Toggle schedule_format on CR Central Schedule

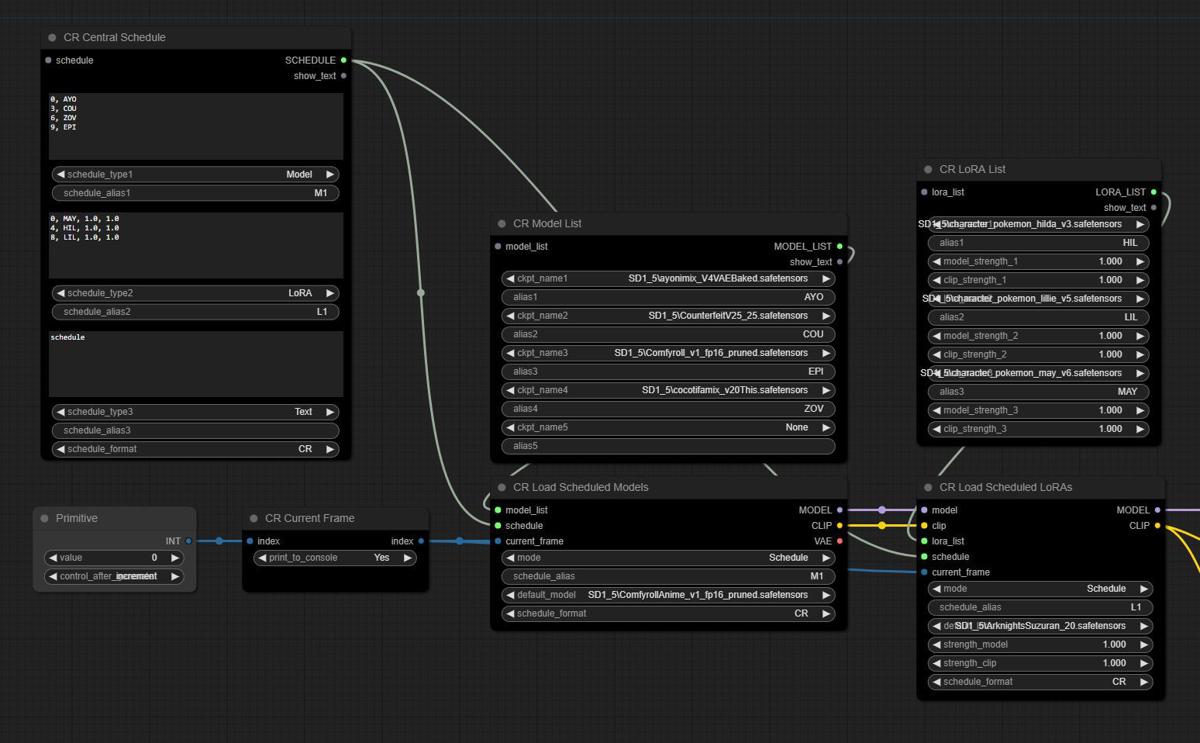[195, 449]
